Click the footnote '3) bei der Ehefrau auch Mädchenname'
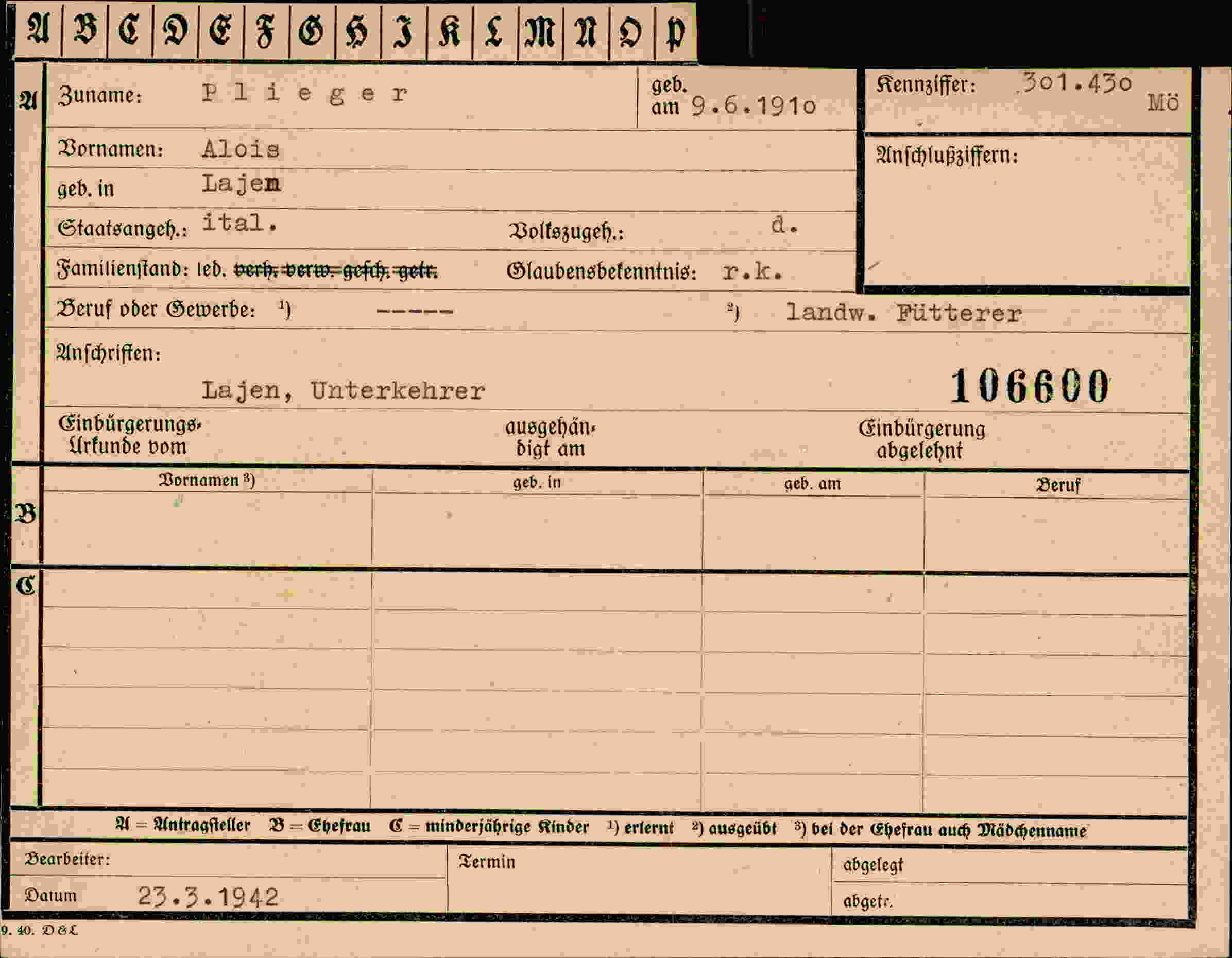 [940, 830]
